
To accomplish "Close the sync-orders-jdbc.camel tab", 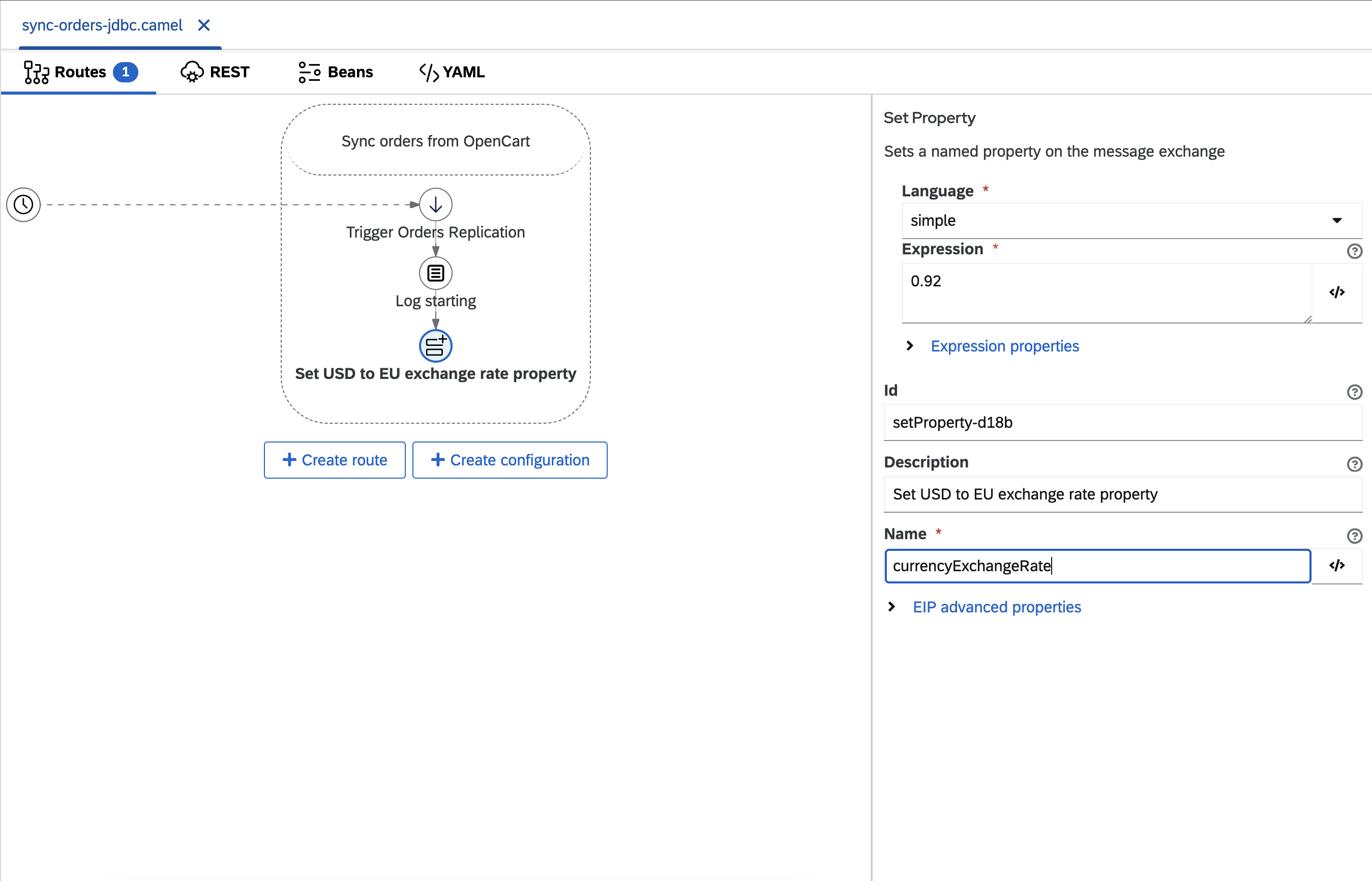I will [x=203, y=25].
